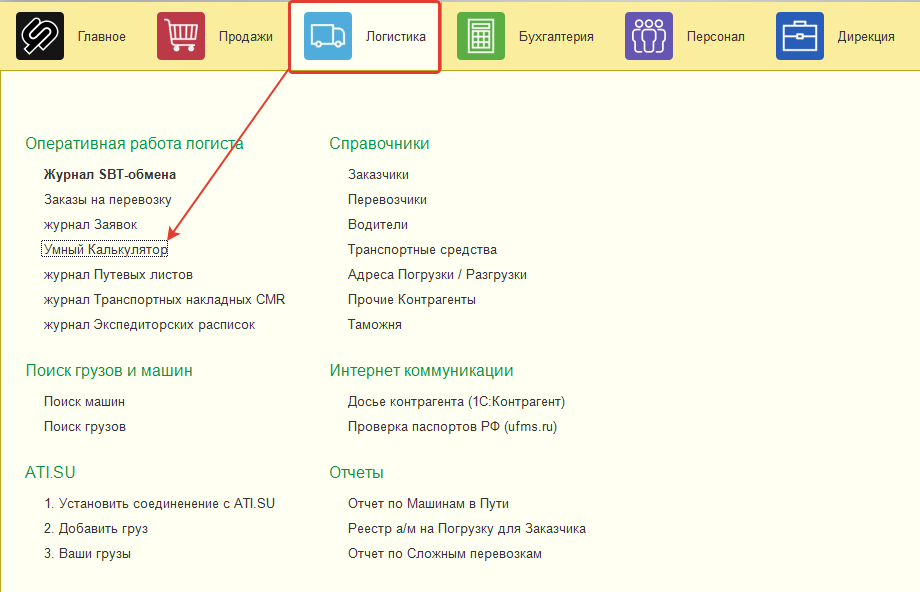Open the Водители directory
The height and width of the screenshot is (592, 920).
[x=378, y=225]
